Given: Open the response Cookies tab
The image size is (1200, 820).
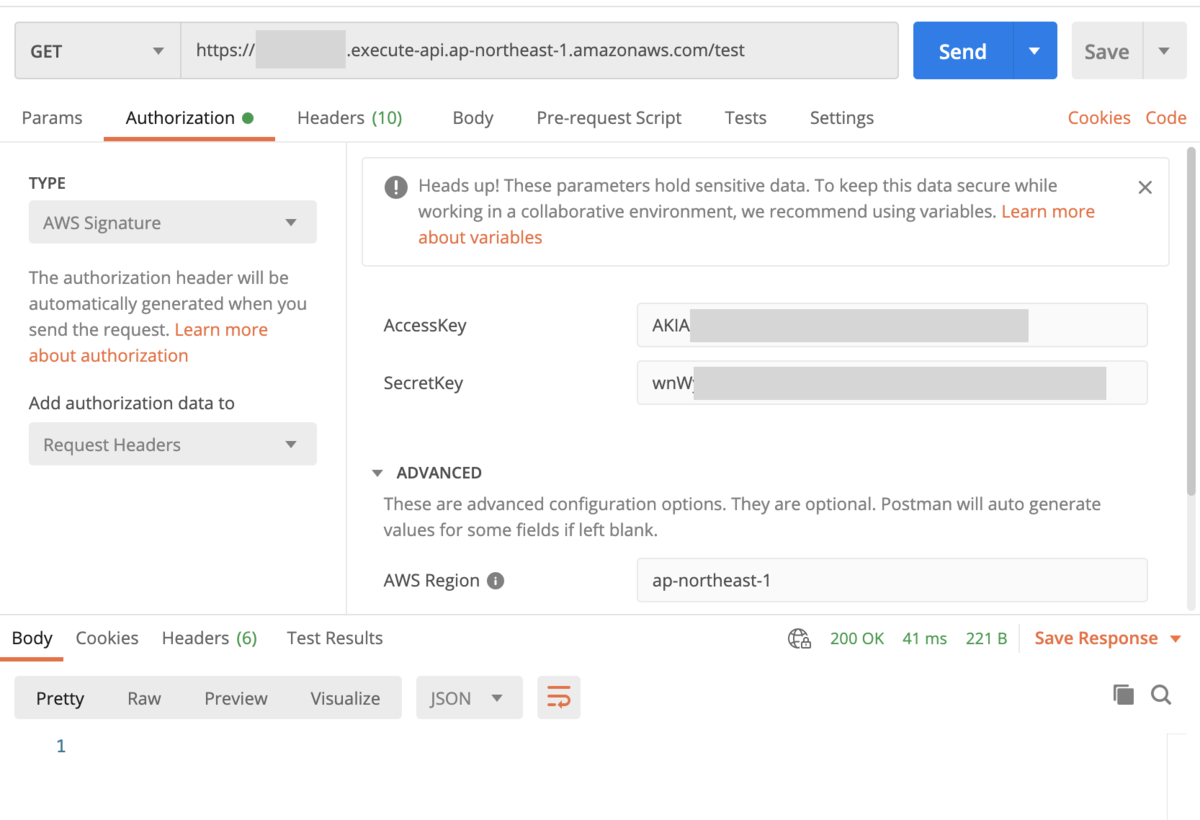Looking at the screenshot, I should [107, 638].
